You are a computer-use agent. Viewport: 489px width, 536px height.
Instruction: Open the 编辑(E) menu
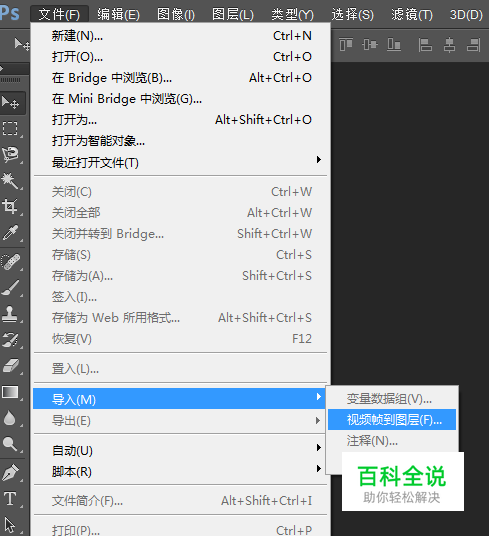pyautogui.click(x=118, y=14)
